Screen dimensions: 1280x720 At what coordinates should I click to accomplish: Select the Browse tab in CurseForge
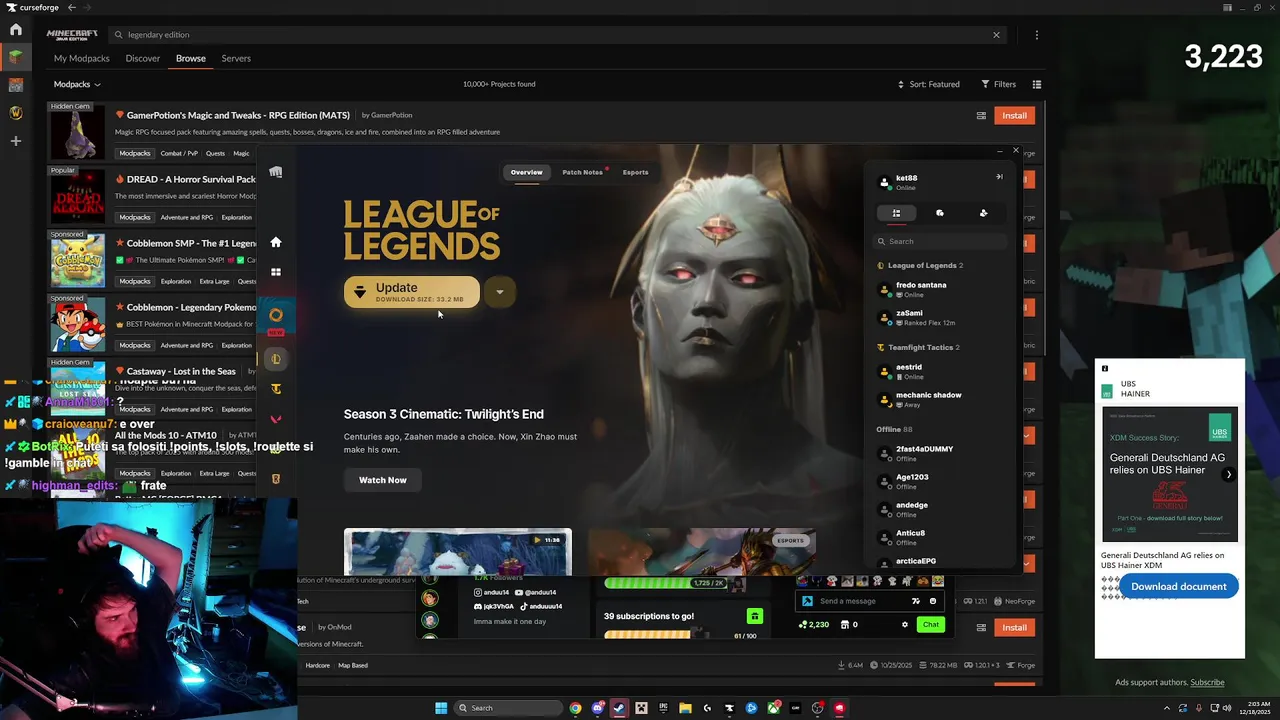pyautogui.click(x=191, y=59)
